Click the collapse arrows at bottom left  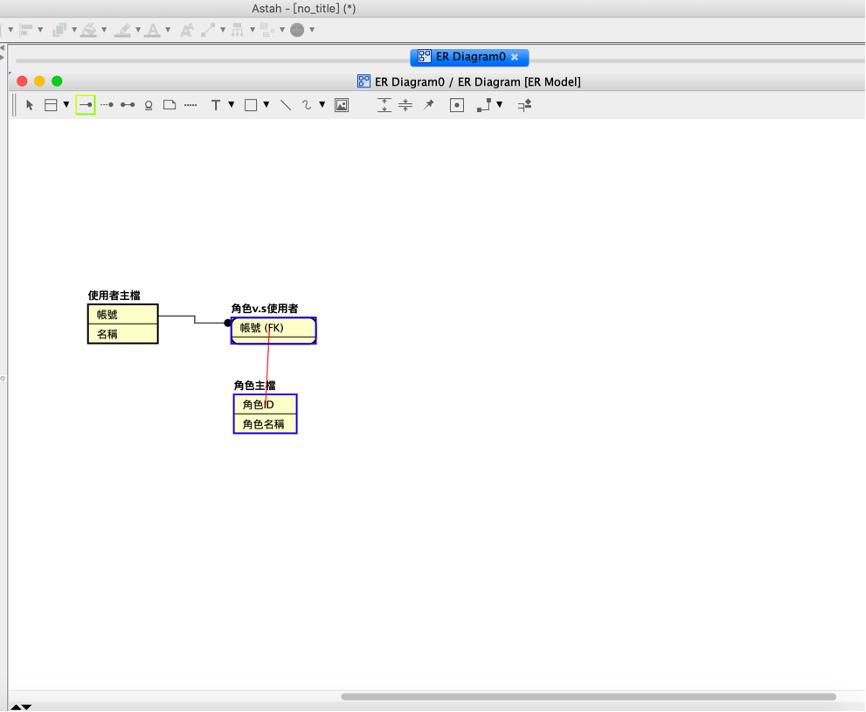(21, 707)
